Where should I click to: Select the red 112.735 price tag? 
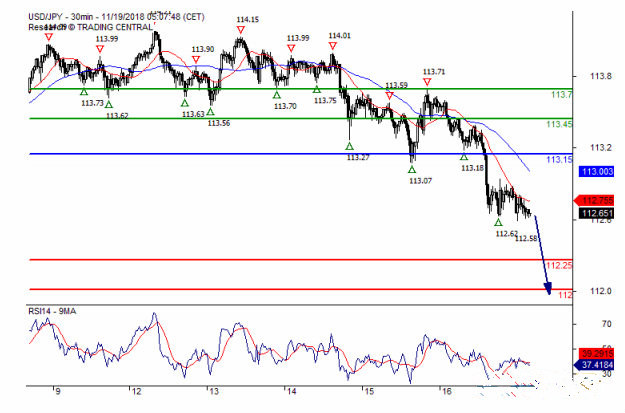[x=596, y=201]
